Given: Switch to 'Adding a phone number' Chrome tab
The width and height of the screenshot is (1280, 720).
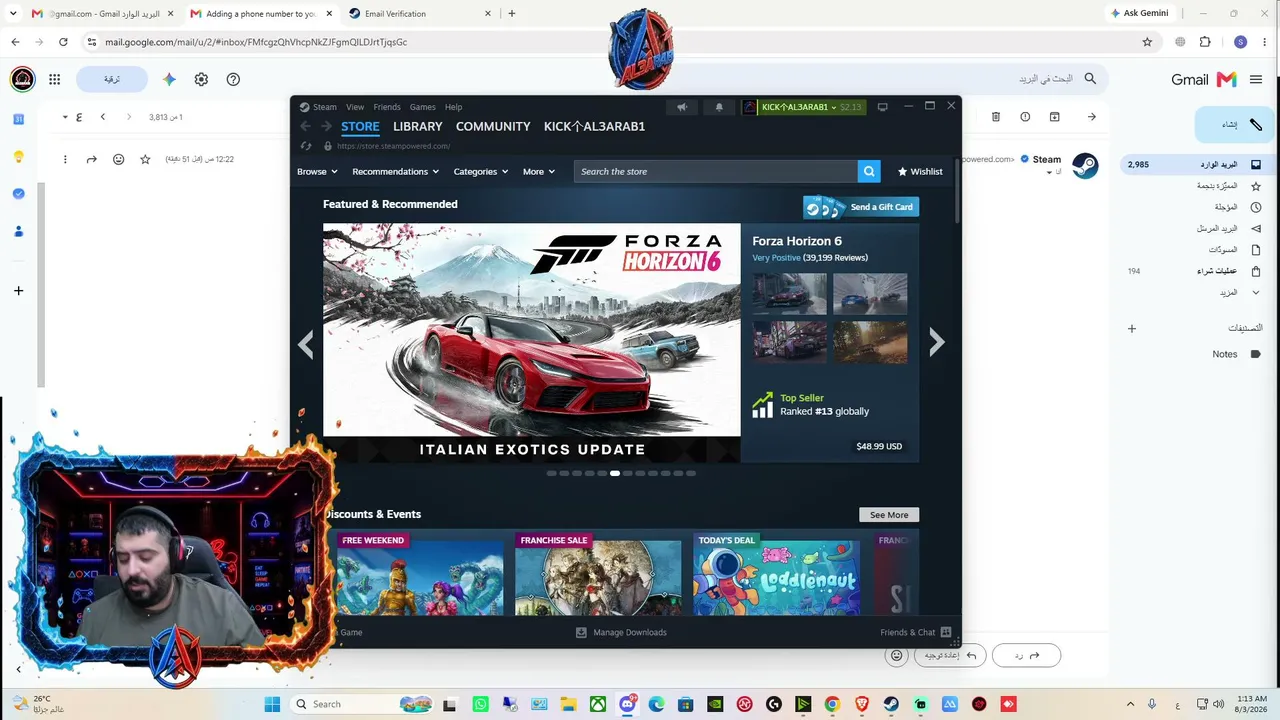Looking at the screenshot, I should click(x=260, y=14).
